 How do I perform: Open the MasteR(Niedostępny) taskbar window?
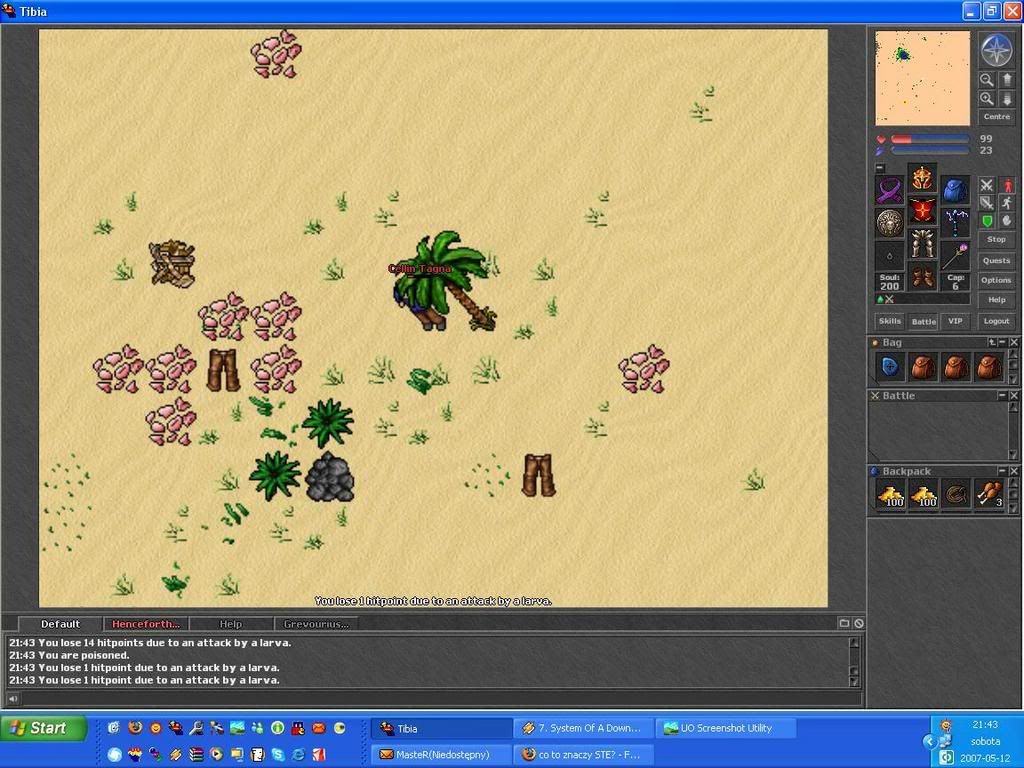coord(441,754)
